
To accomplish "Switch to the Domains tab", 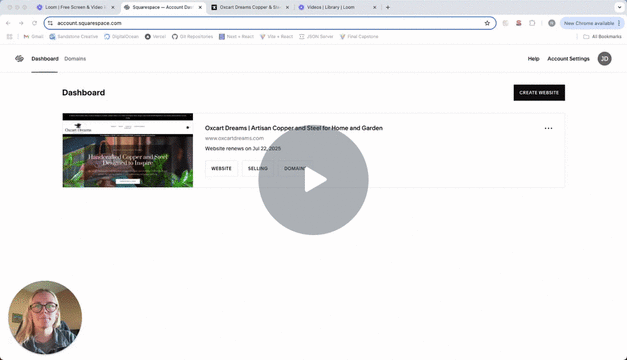I will point(75,59).
